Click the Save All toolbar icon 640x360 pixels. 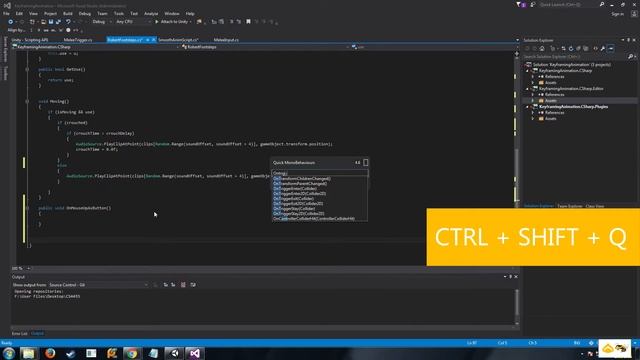pos(58,22)
